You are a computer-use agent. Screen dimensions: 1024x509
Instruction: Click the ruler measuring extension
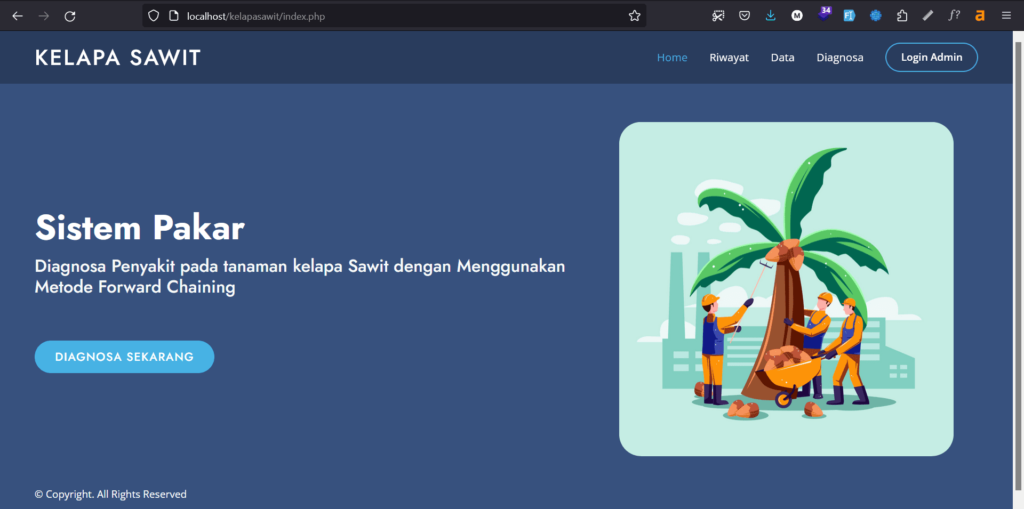point(928,16)
